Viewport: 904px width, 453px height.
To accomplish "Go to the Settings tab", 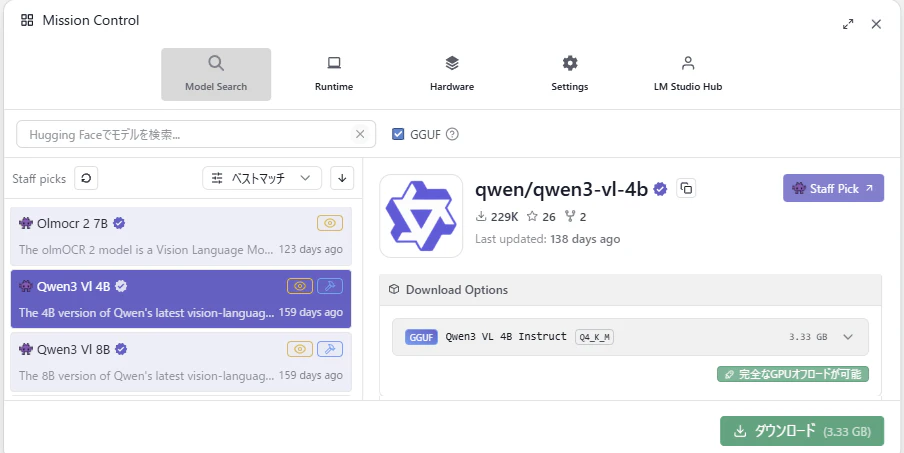I will [x=570, y=74].
